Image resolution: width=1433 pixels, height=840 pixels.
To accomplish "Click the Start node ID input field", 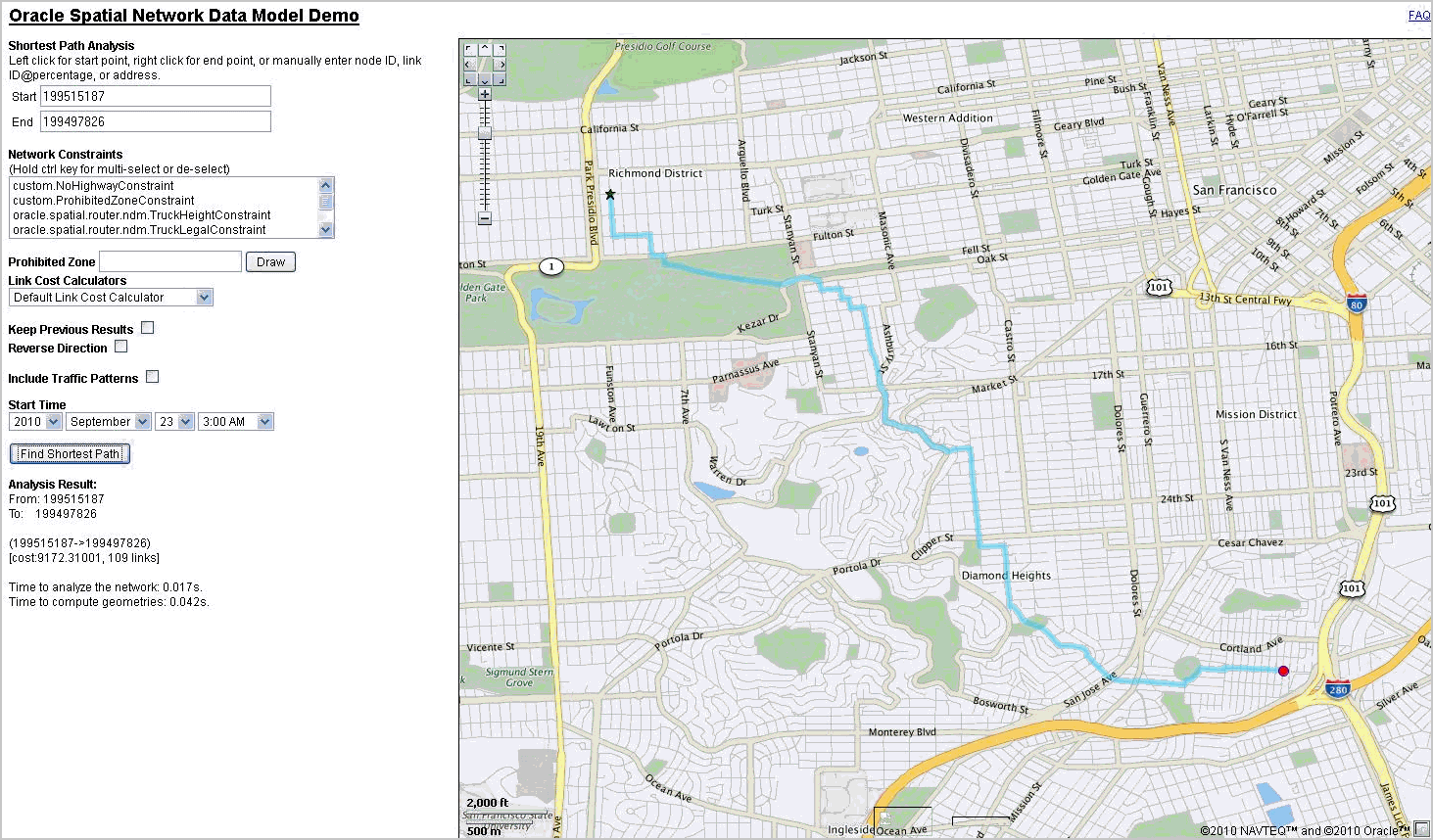I will click(156, 96).
